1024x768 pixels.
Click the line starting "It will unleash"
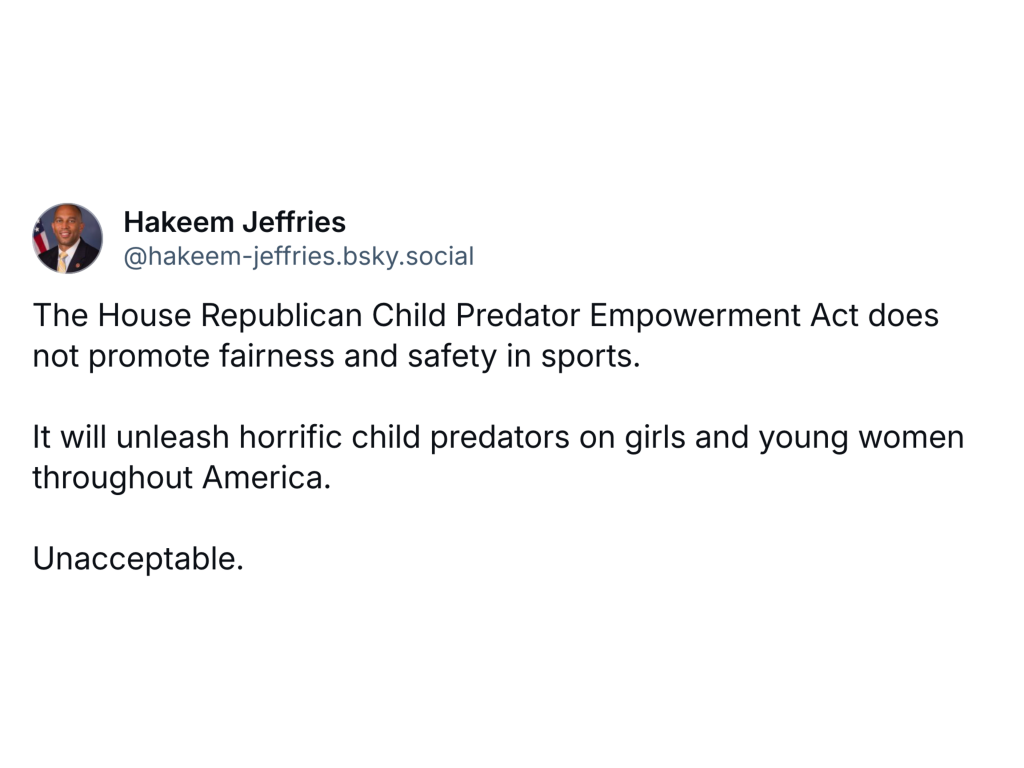coord(498,437)
